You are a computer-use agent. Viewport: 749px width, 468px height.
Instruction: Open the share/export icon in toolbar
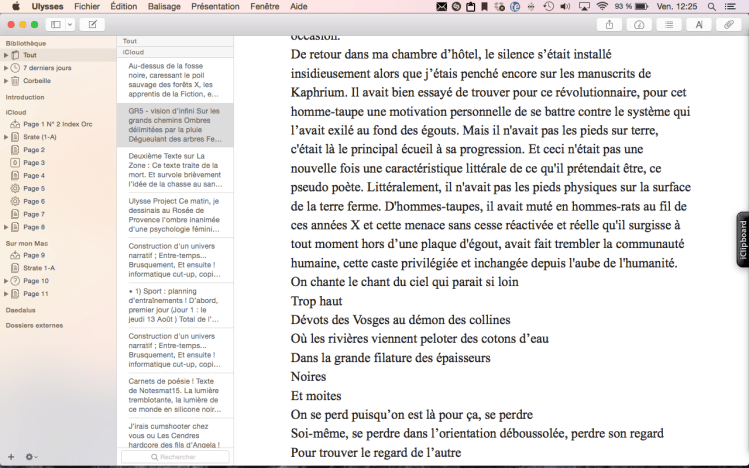pos(609,24)
